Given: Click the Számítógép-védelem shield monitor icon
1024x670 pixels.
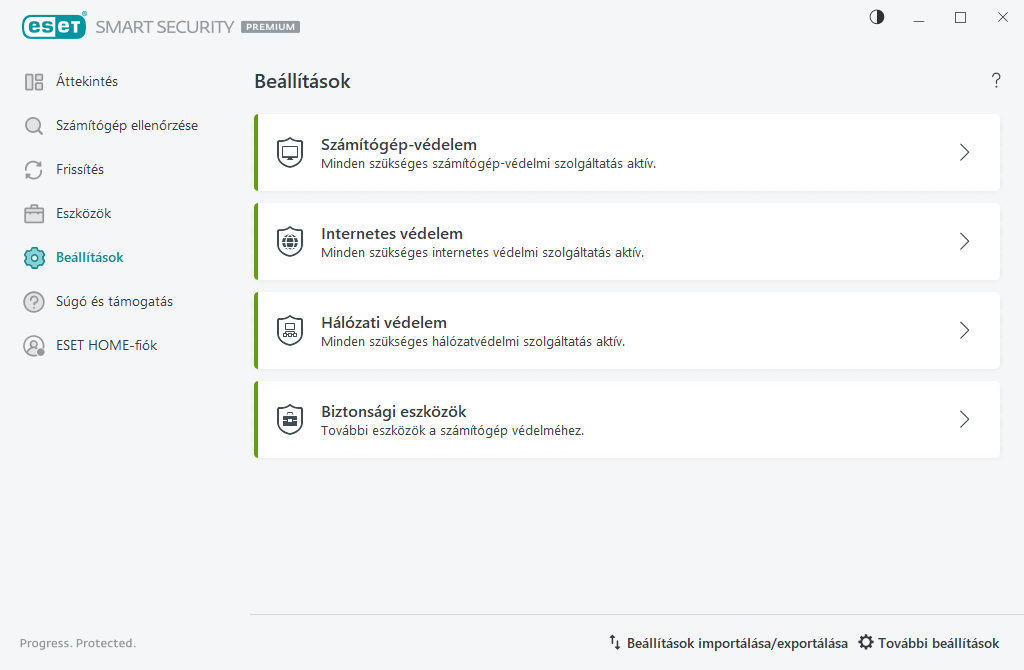Looking at the screenshot, I should [290, 153].
